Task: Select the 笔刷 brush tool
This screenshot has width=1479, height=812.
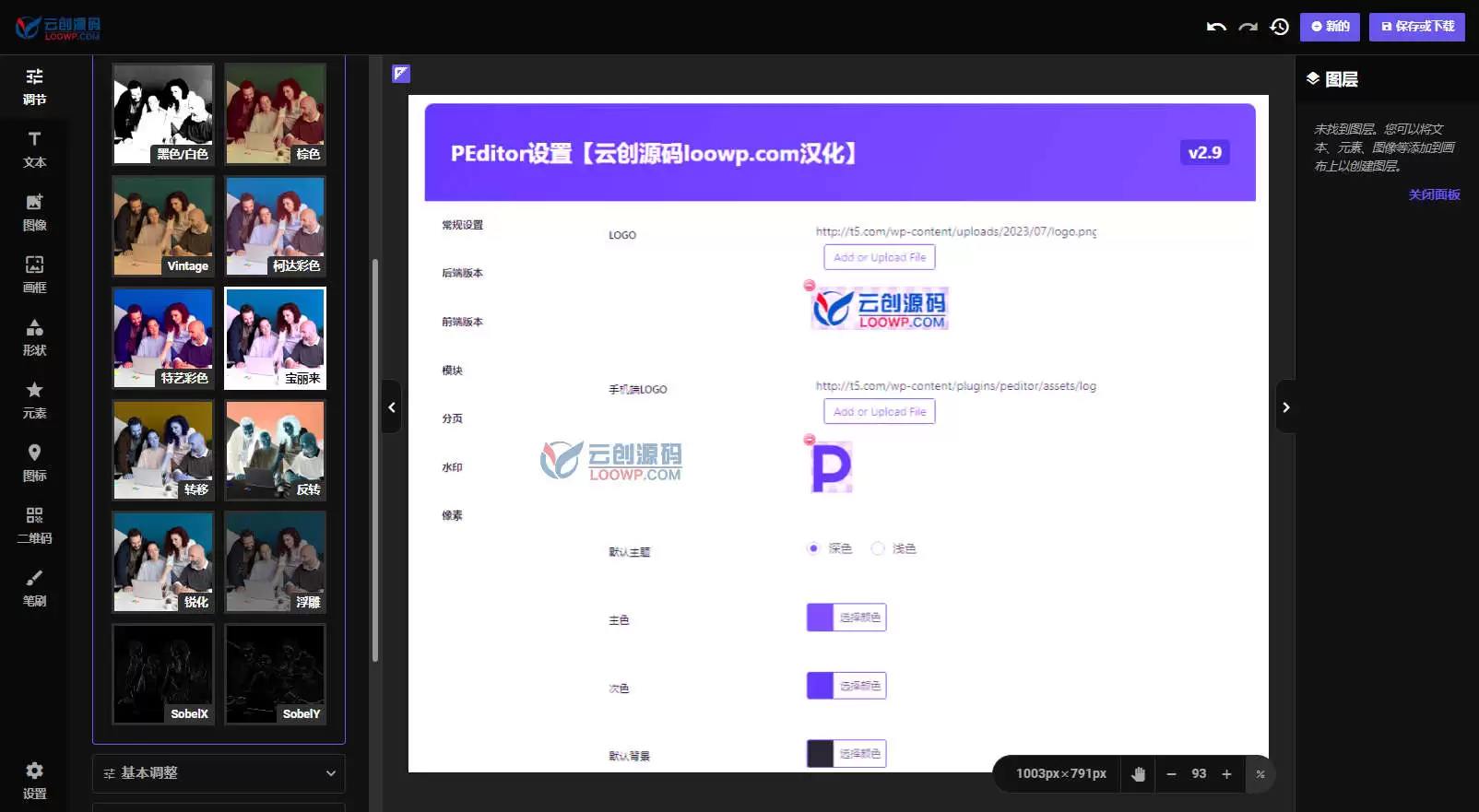Action: coord(34,588)
